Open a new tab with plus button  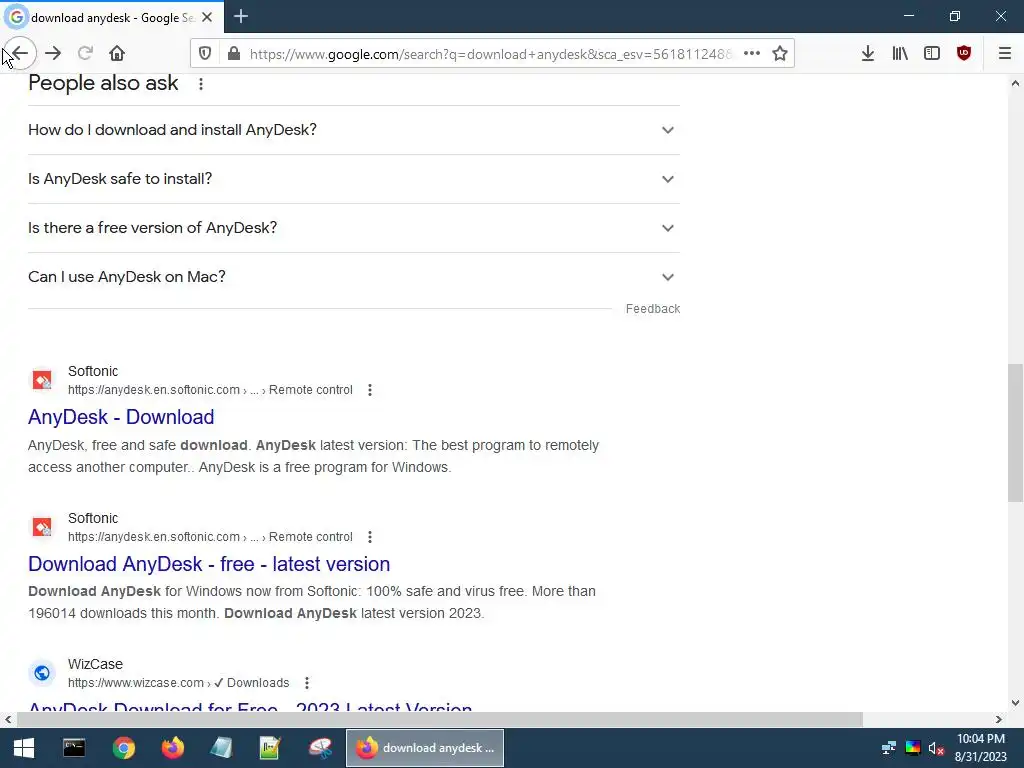pyautogui.click(x=241, y=16)
